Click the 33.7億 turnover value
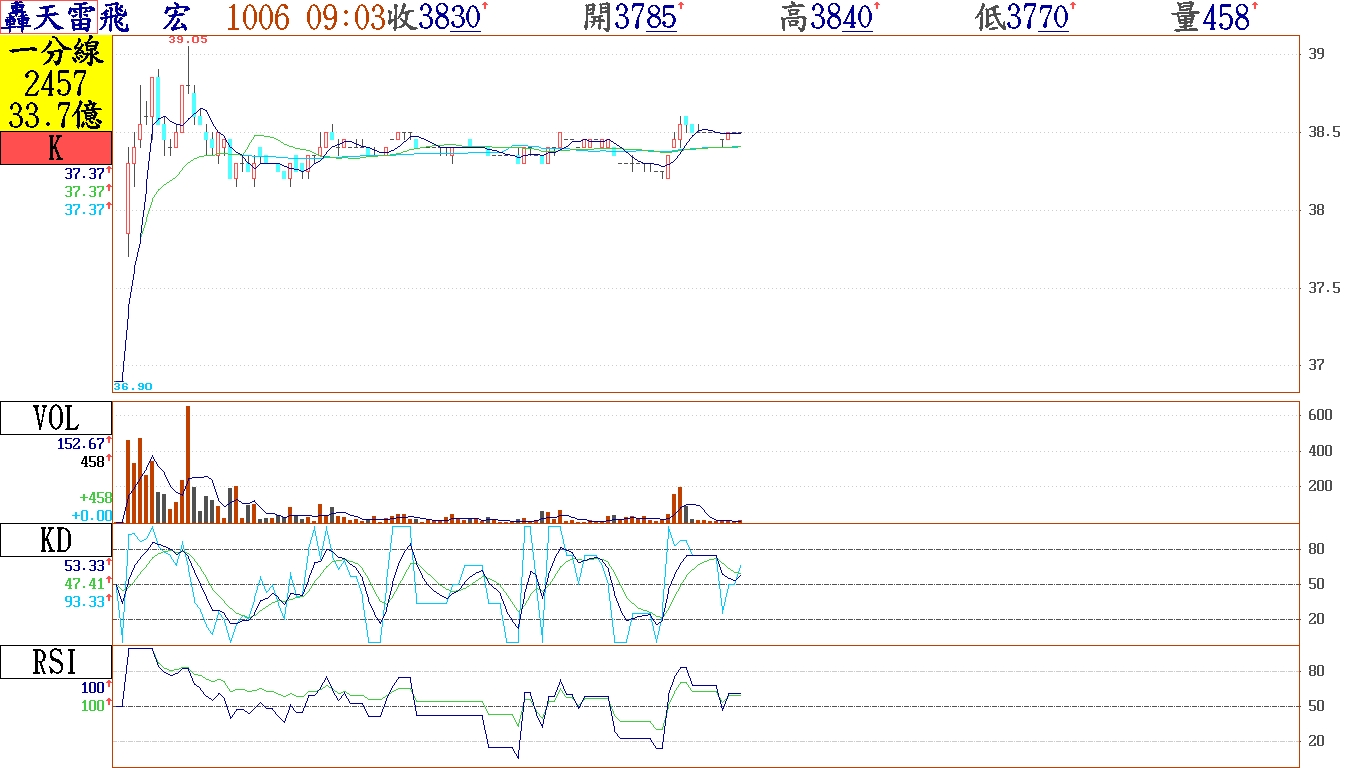Screen dimensions: 1366x768 pos(56,115)
